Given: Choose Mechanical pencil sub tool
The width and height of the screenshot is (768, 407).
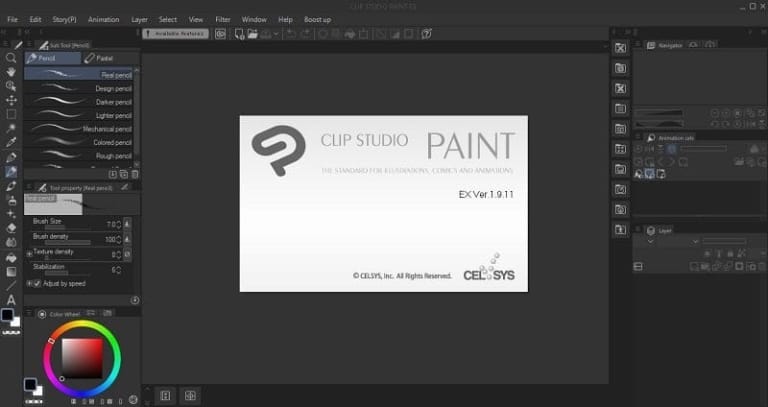Looking at the screenshot, I should point(78,129).
